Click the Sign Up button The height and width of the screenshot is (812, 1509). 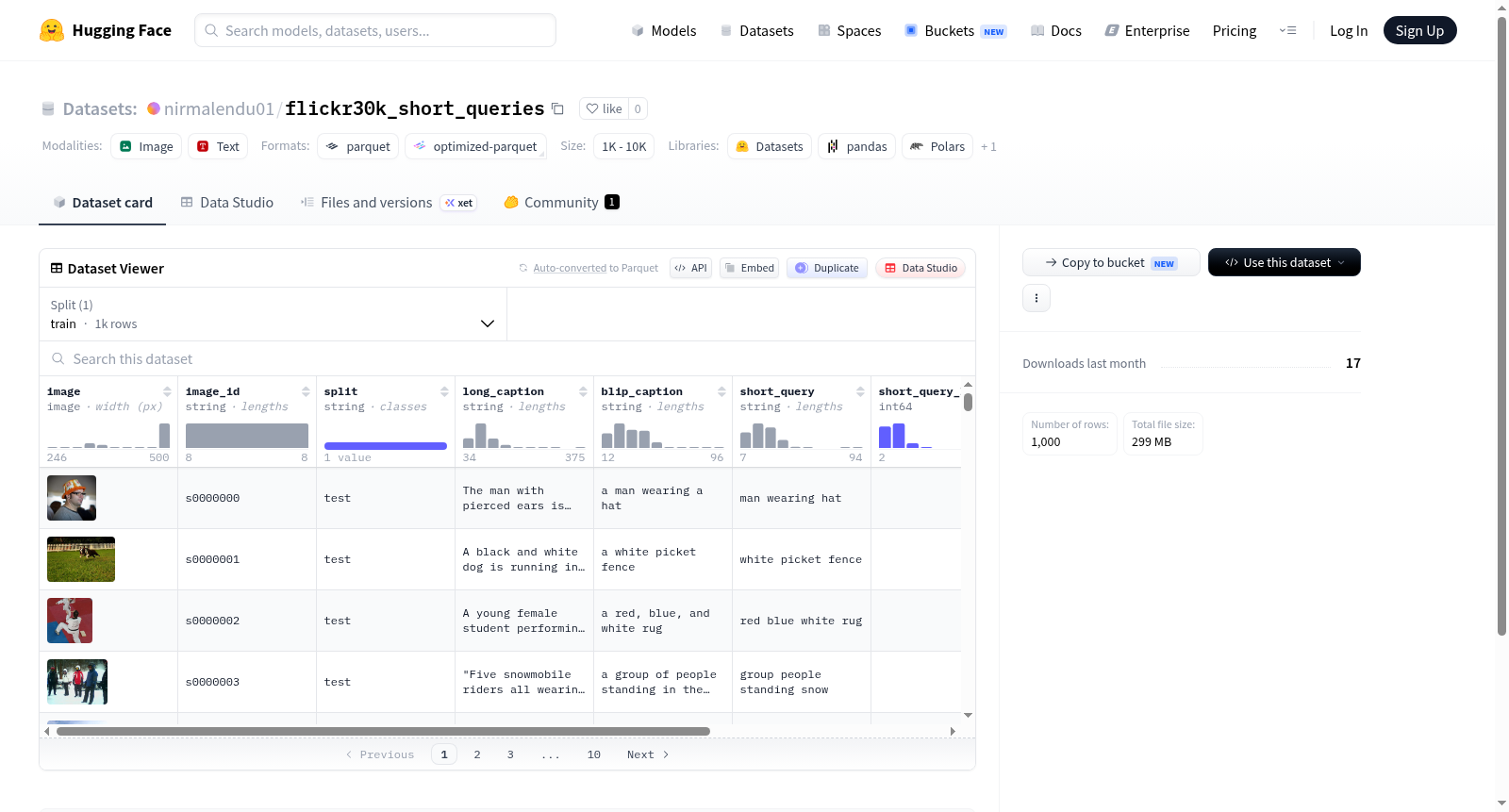(1420, 30)
